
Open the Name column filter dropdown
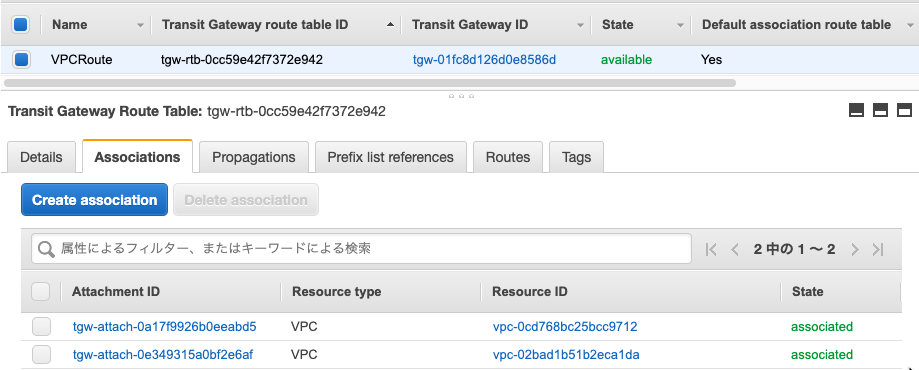click(140, 25)
